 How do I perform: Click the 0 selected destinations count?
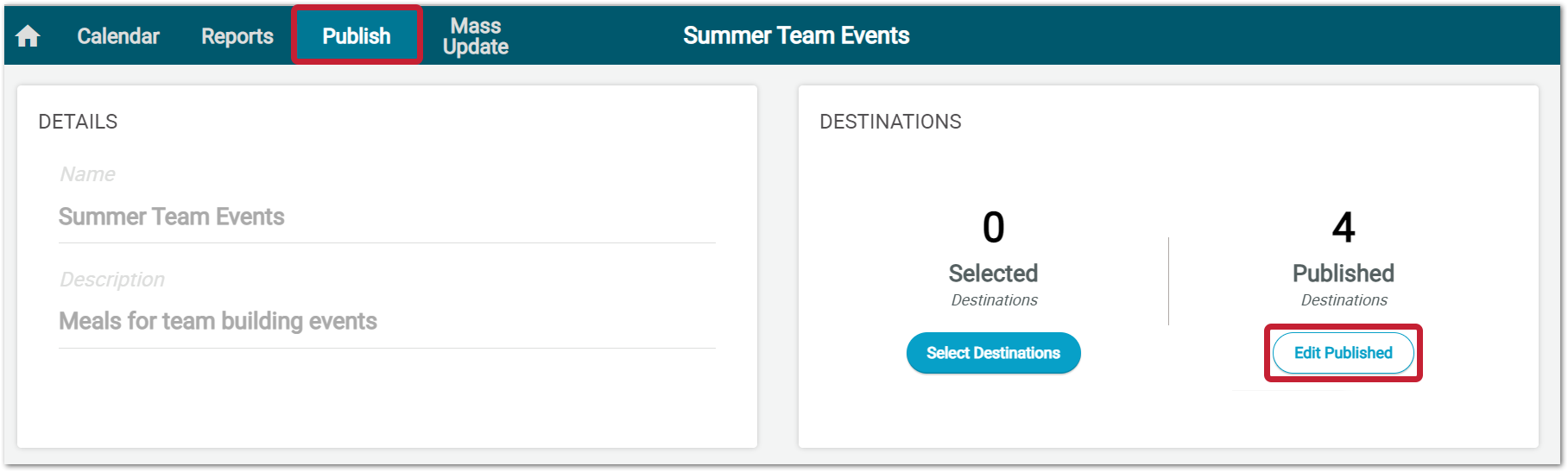tap(993, 228)
